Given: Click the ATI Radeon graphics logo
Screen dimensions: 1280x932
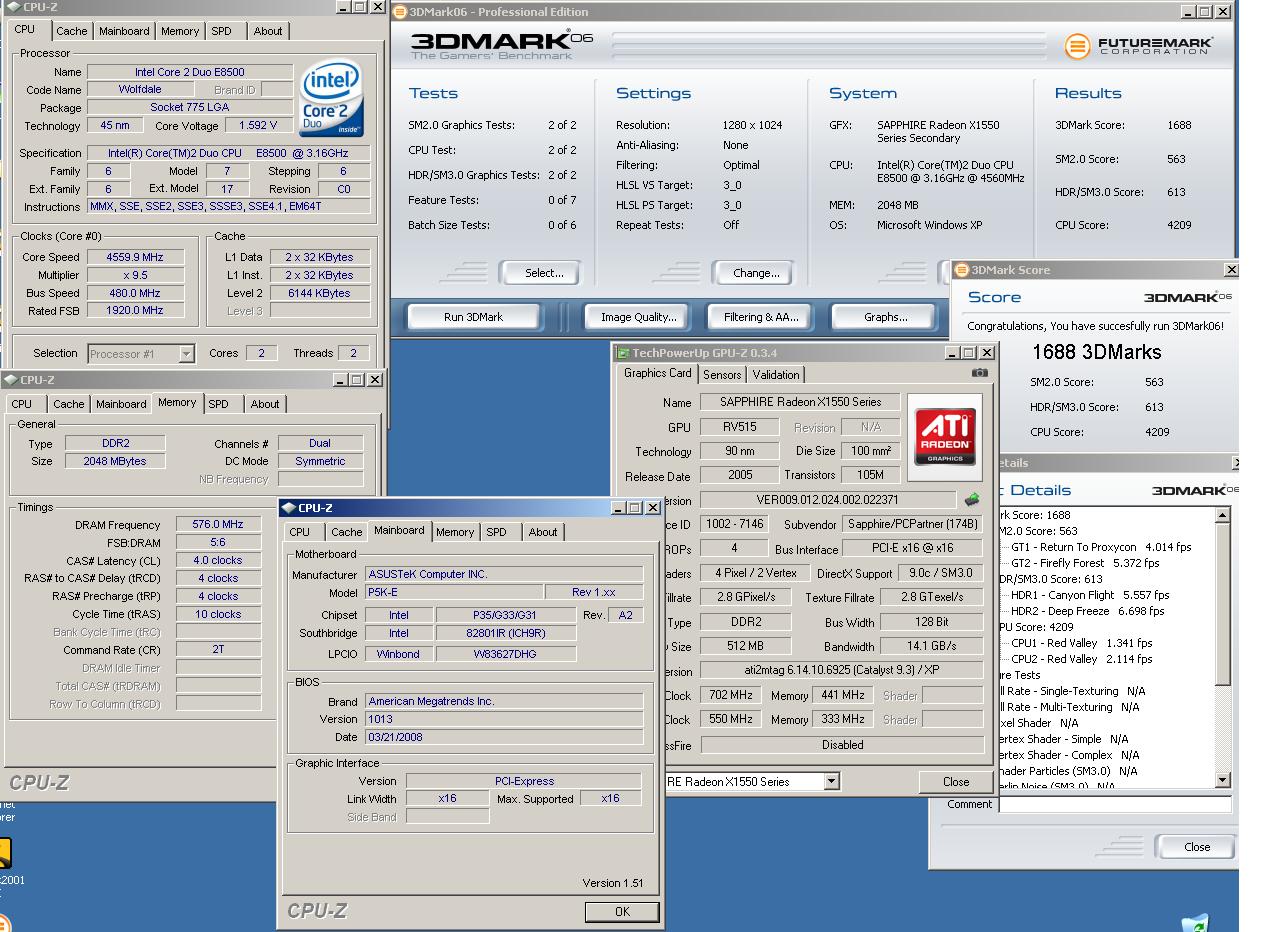Looking at the screenshot, I should click(945, 436).
